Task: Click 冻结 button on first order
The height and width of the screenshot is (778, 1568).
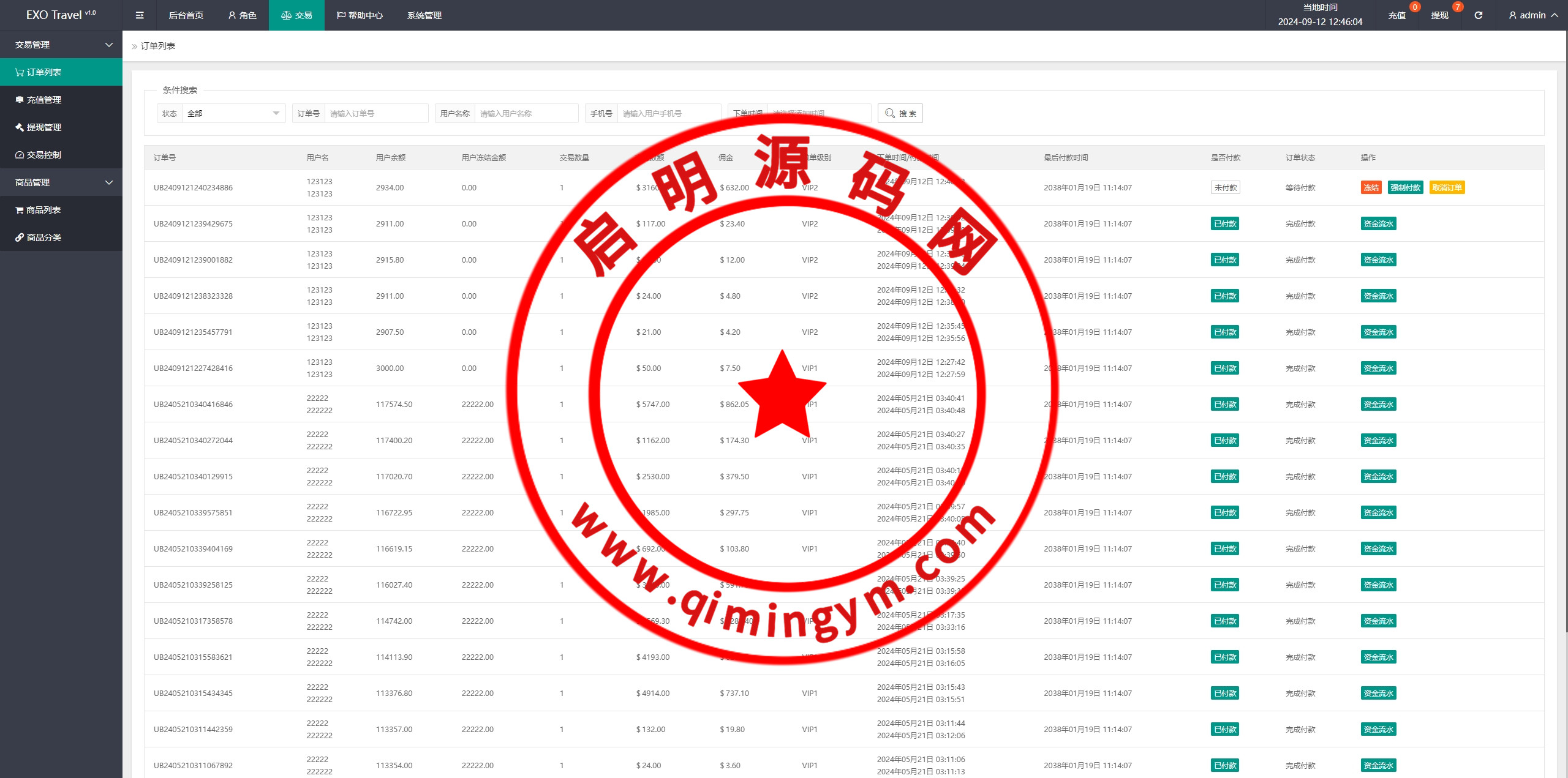Action: [x=1371, y=188]
